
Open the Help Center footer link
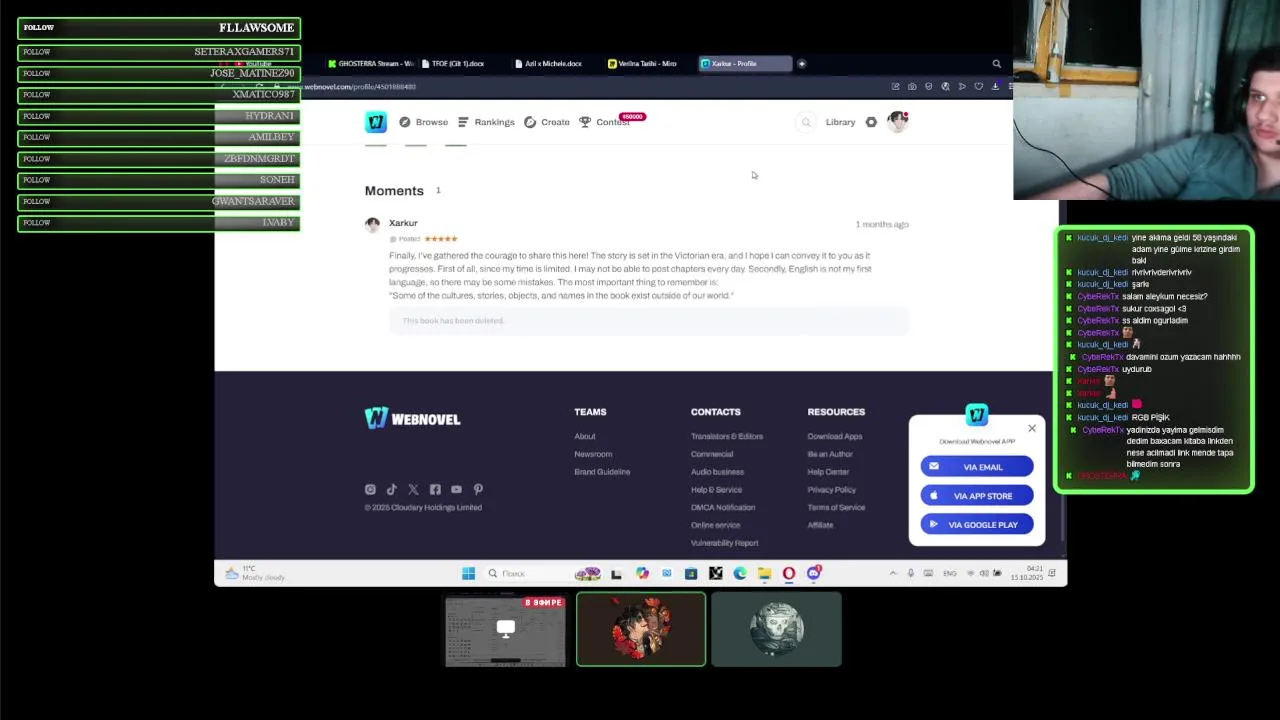[828, 472]
